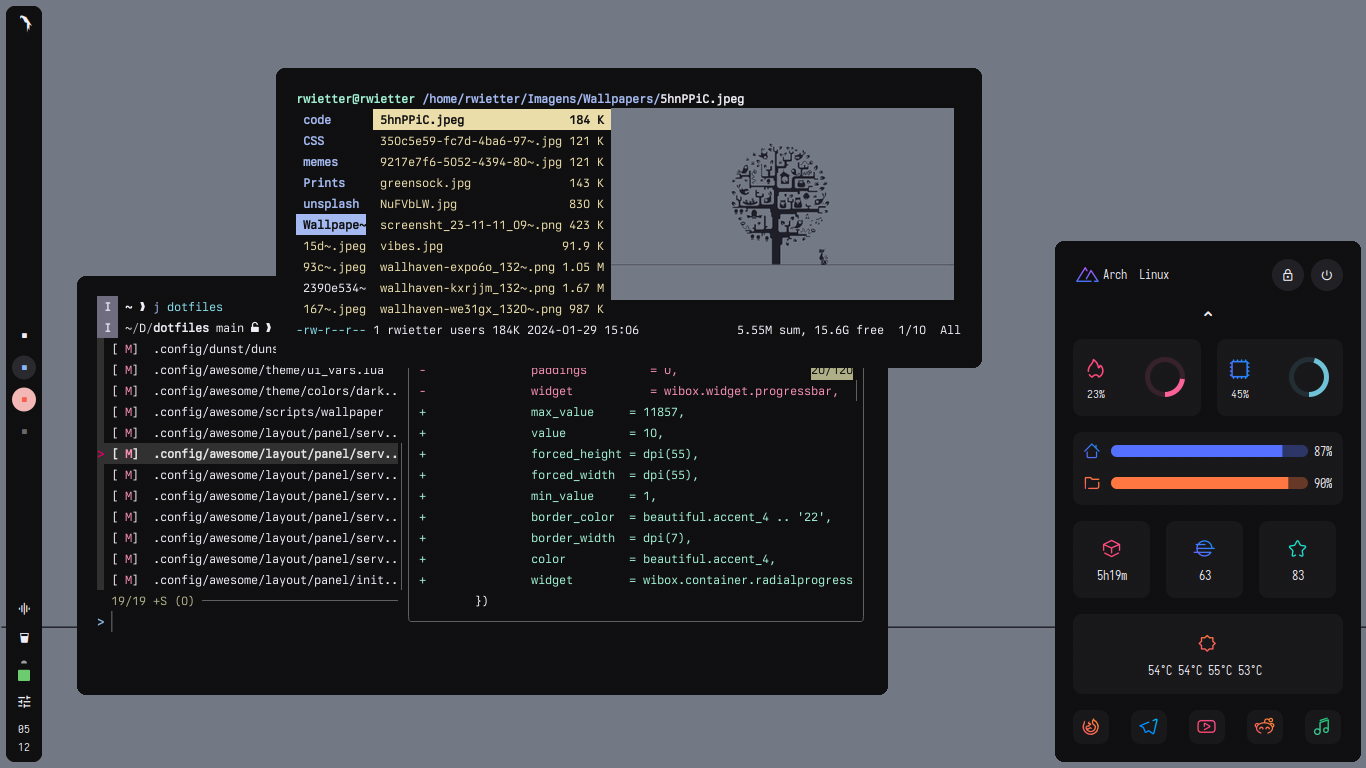This screenshot has width=1366, height=768.
Task: Click the launcher logo atop the left bar
Action: 24,22
